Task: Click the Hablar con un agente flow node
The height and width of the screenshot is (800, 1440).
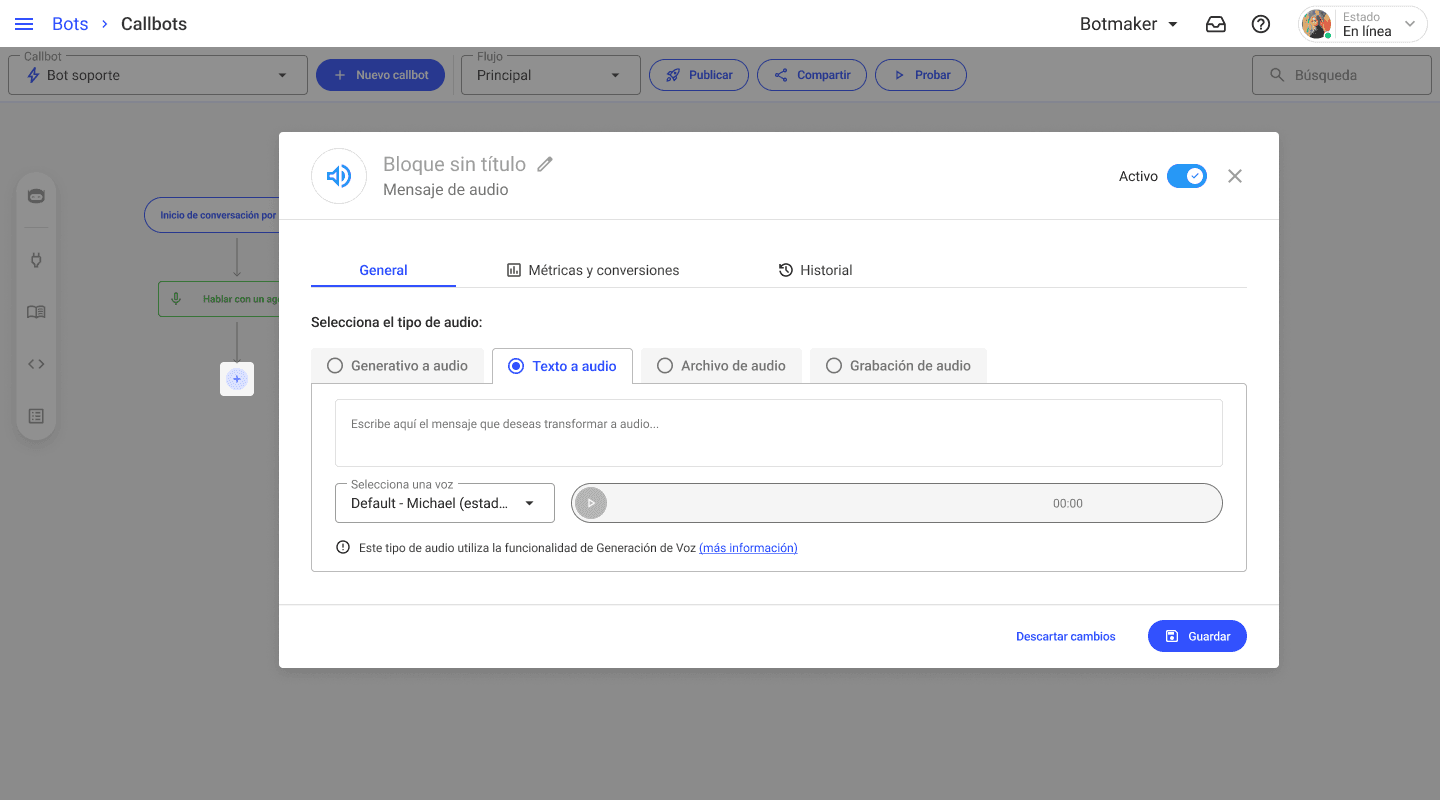Action: tap(219, 299)
